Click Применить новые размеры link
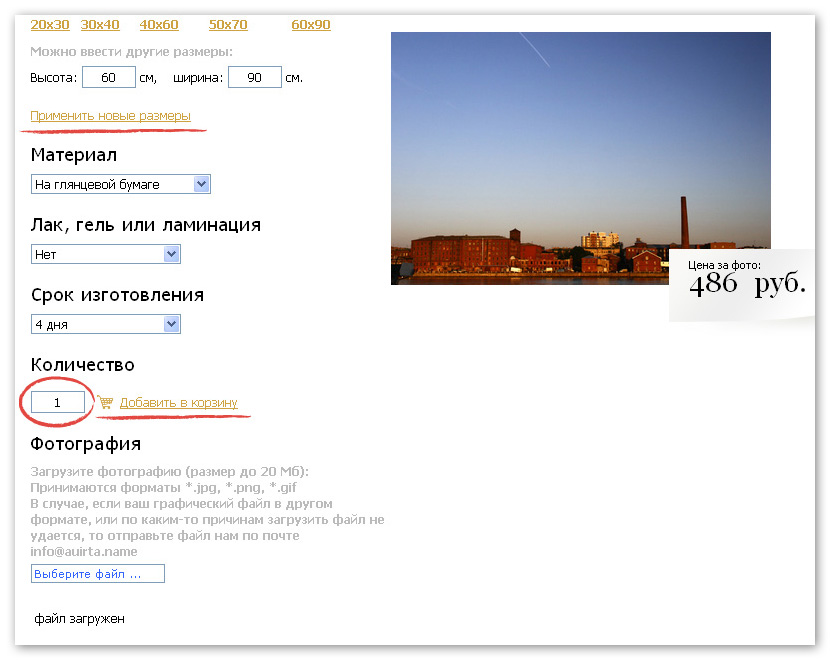The image size is (830, 660). click(110, 116)
